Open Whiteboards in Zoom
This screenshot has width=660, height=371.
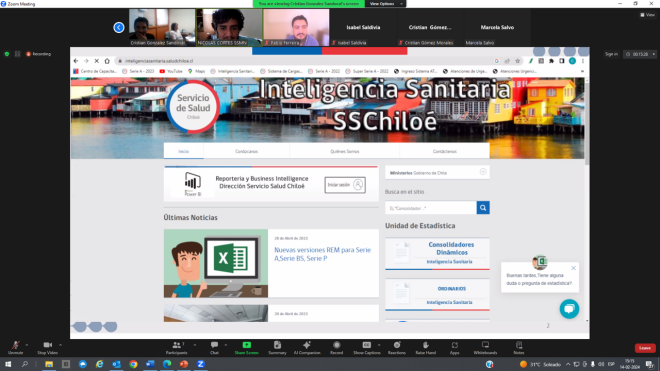pos(485,347)
